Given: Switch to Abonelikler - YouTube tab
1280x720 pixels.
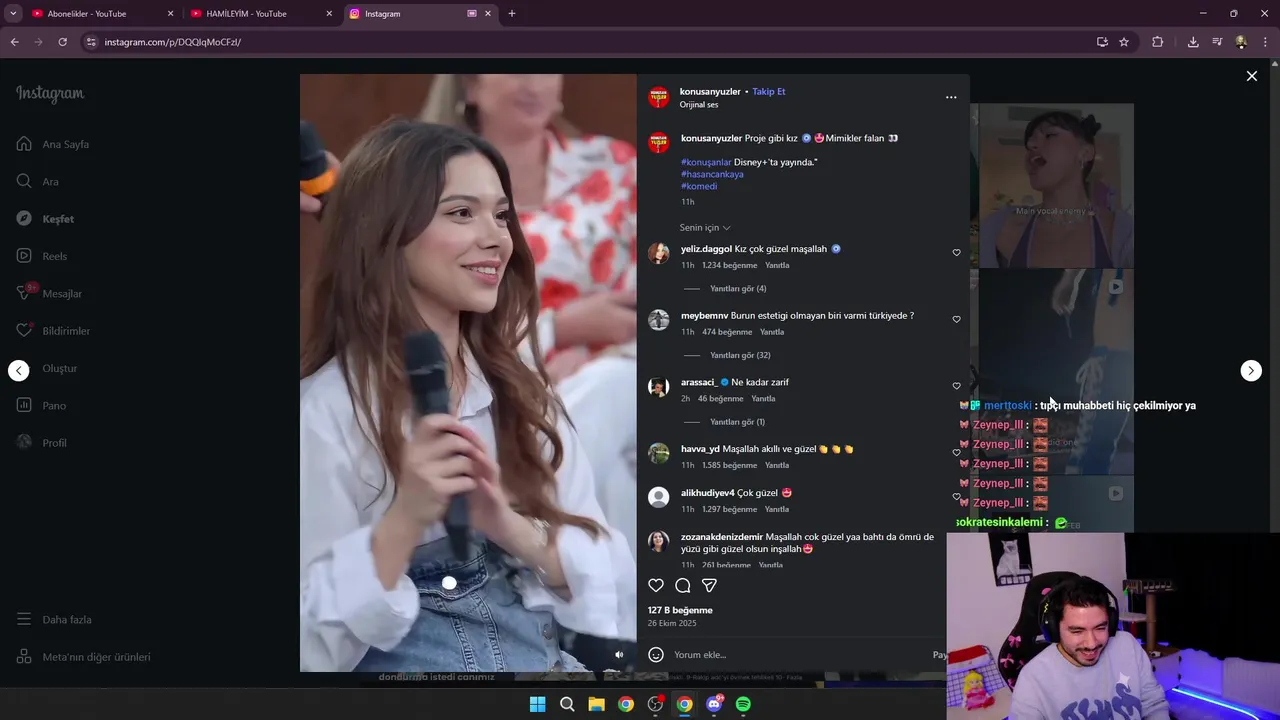Looking at the screenshot, I should [x=102, y=14].
